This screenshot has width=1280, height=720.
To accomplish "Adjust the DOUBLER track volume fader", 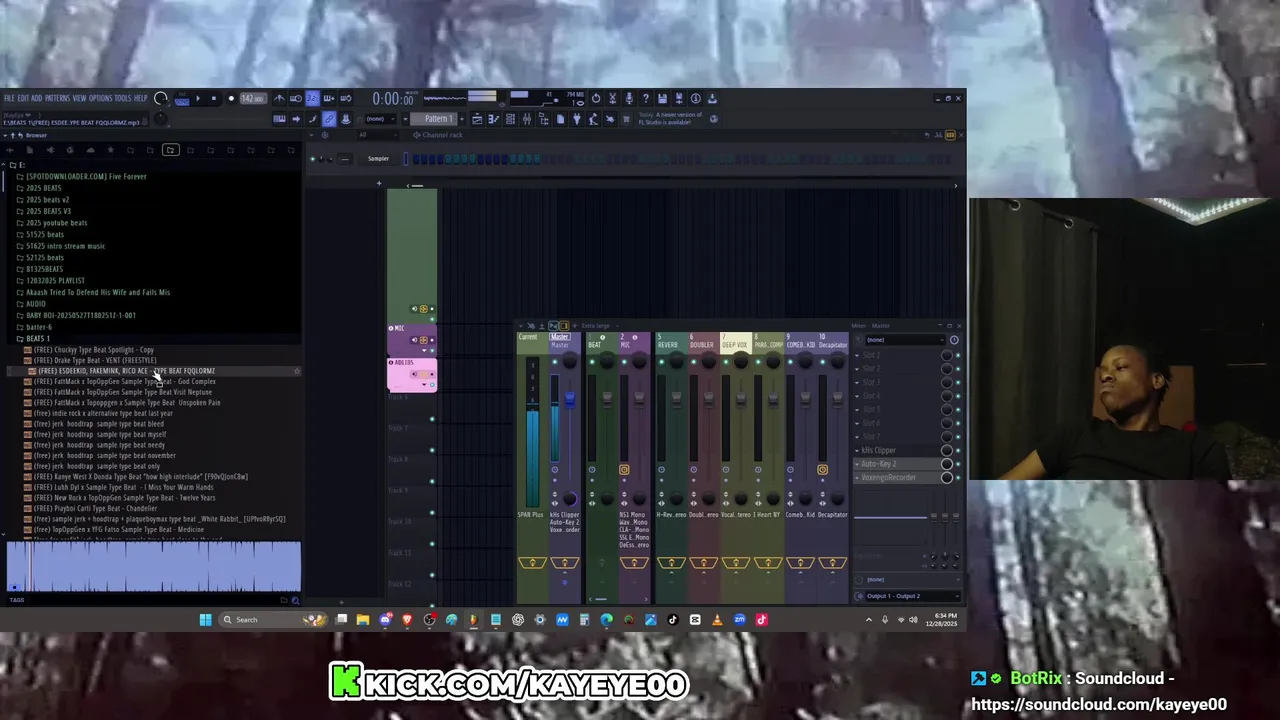I will tap(709, 400).
